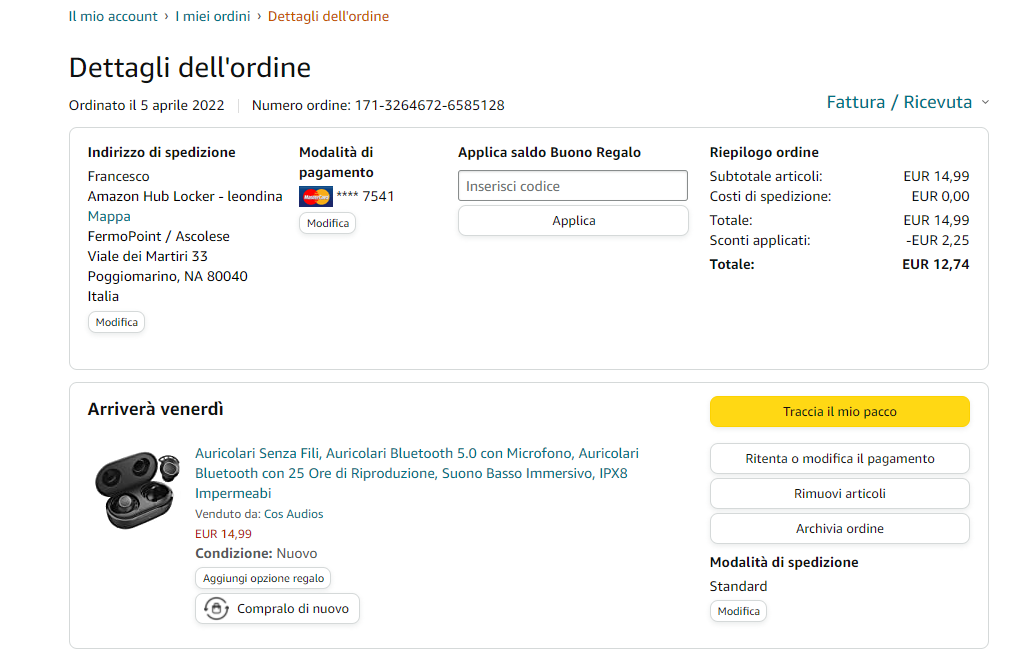1028x670 pixels.
Task: Open I miei ordini breadcrumb link
Action: 212,16
